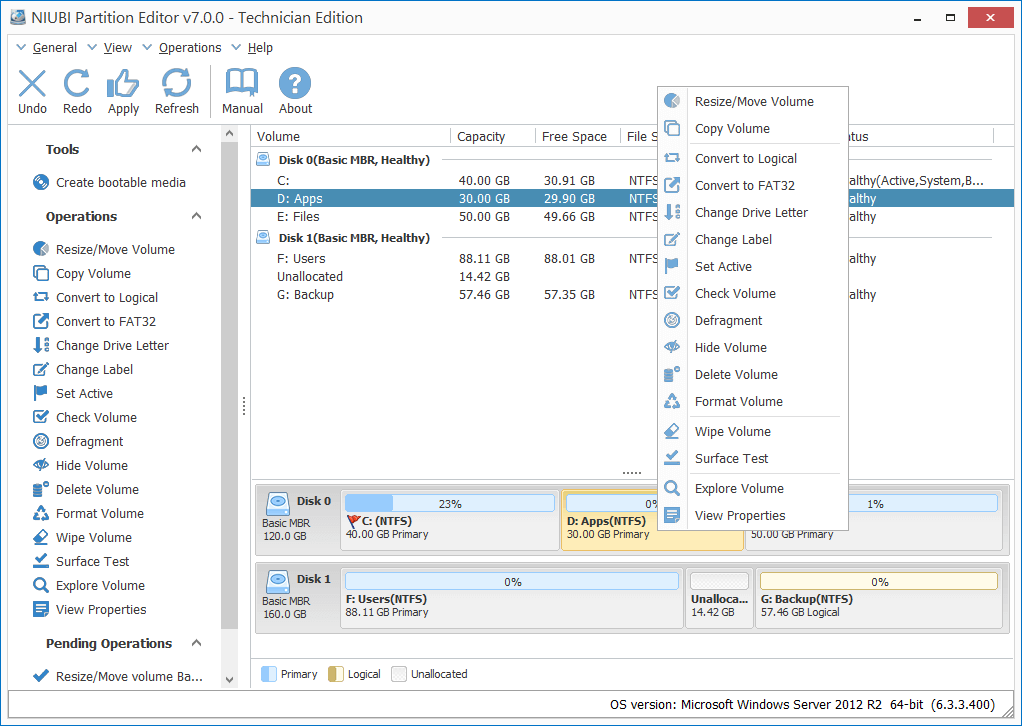1022x726 pixels.
Task: Click the Undo toolbar icon
Action: (32, 83)
